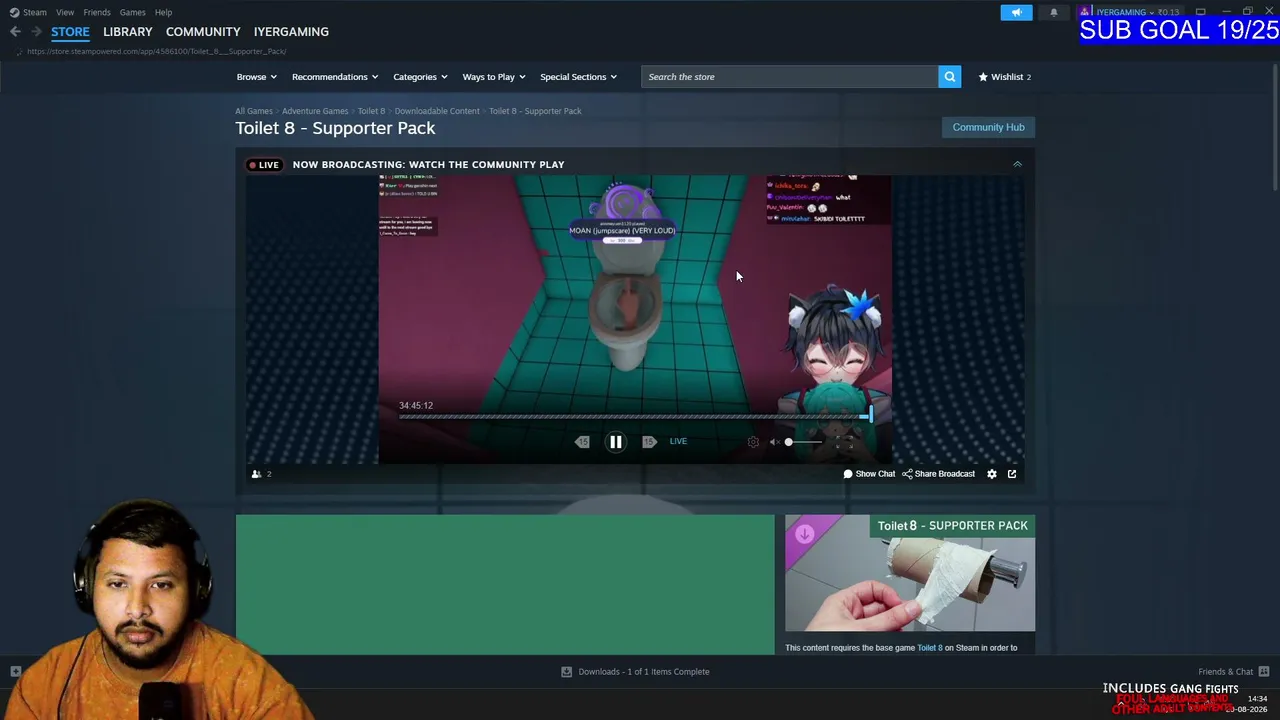1280x720 pixels.
Task: Open the Games menu
Action: point(133,12)
